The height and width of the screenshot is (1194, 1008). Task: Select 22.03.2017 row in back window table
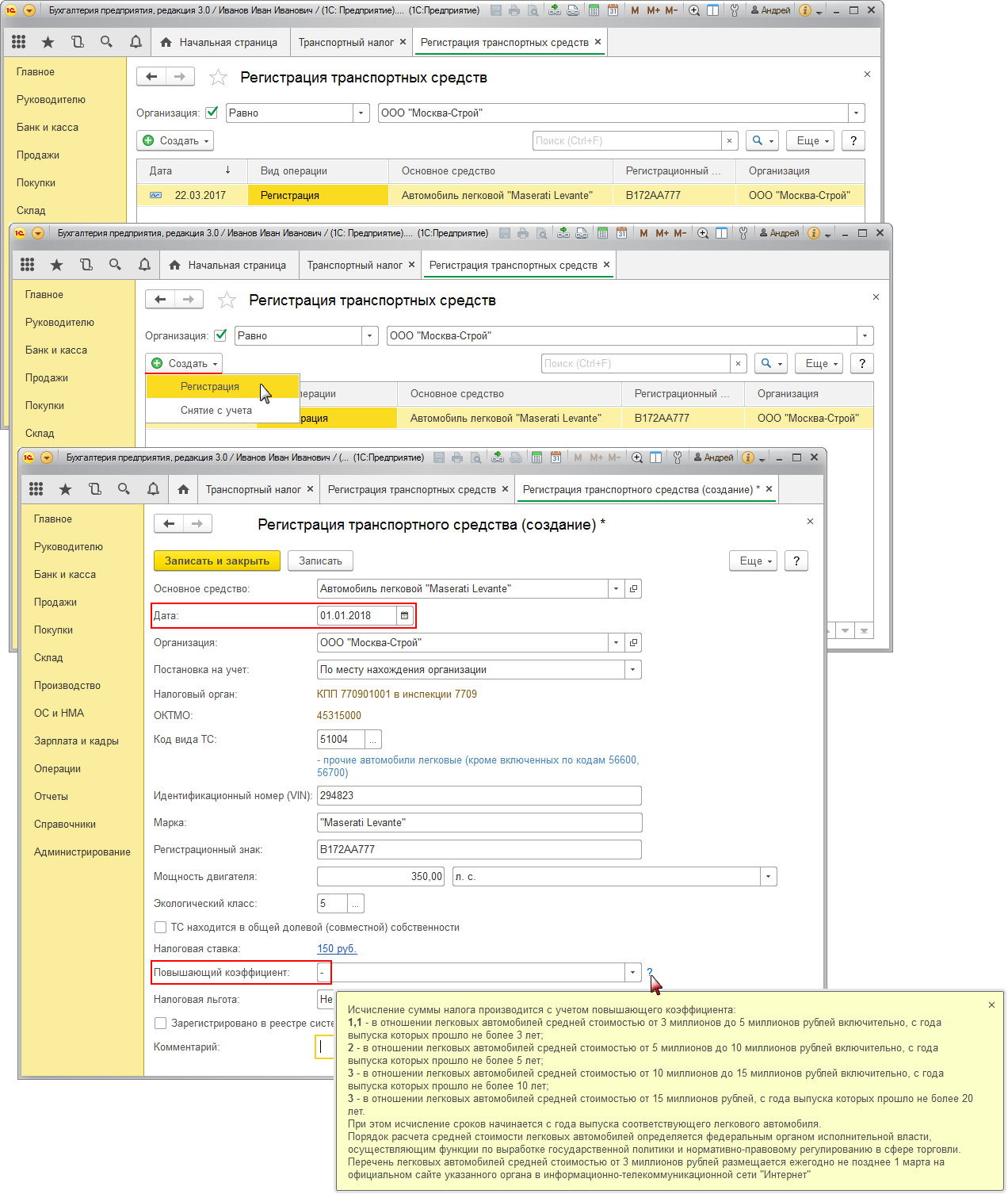point(500,195)
